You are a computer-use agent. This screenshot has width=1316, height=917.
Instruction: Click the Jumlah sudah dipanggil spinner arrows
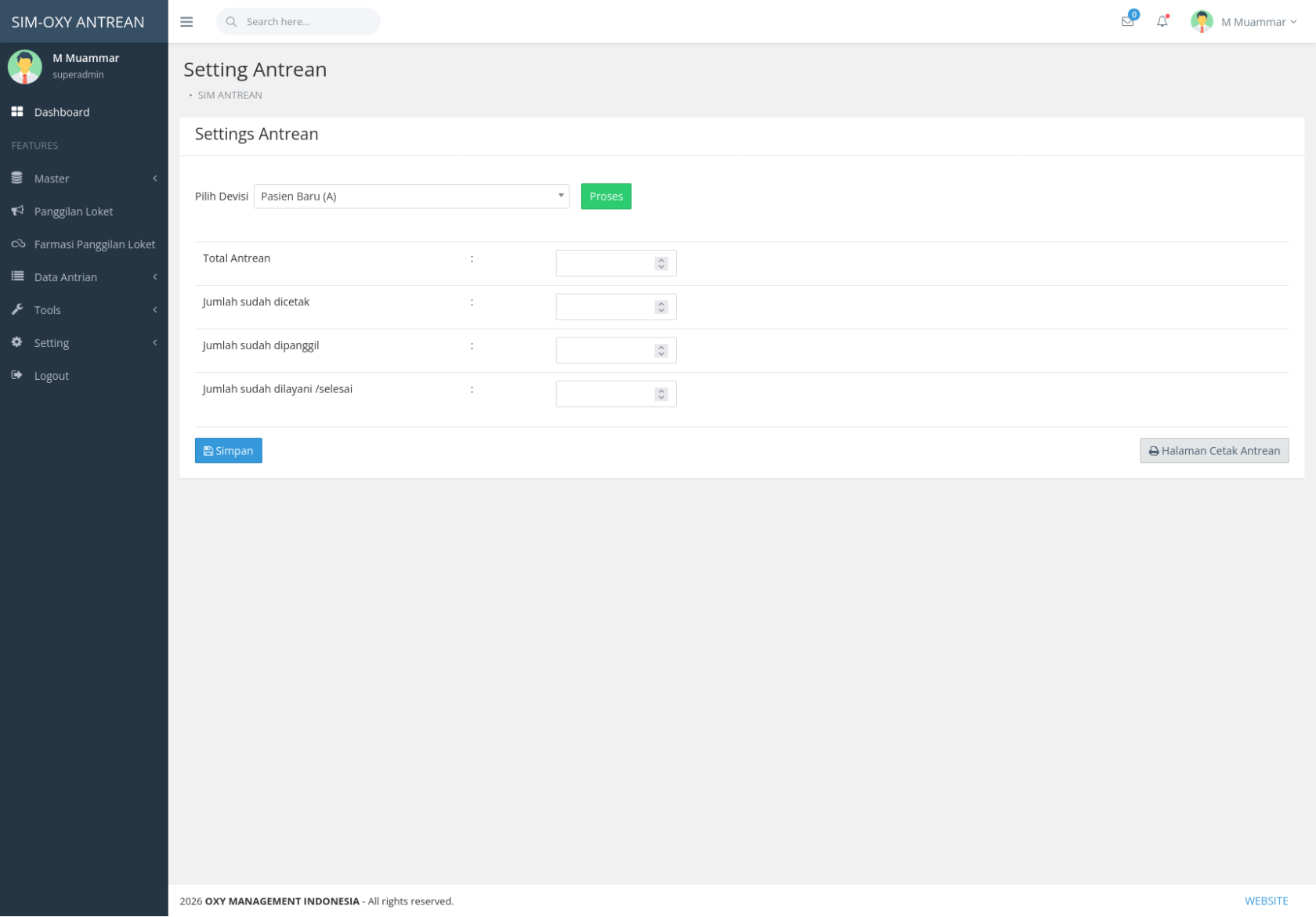(662, 351)
